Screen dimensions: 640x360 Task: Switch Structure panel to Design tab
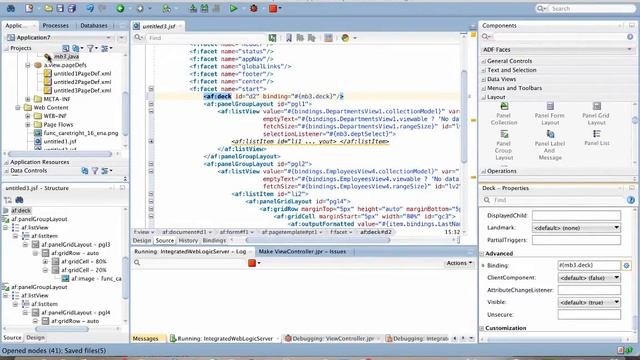36,338
